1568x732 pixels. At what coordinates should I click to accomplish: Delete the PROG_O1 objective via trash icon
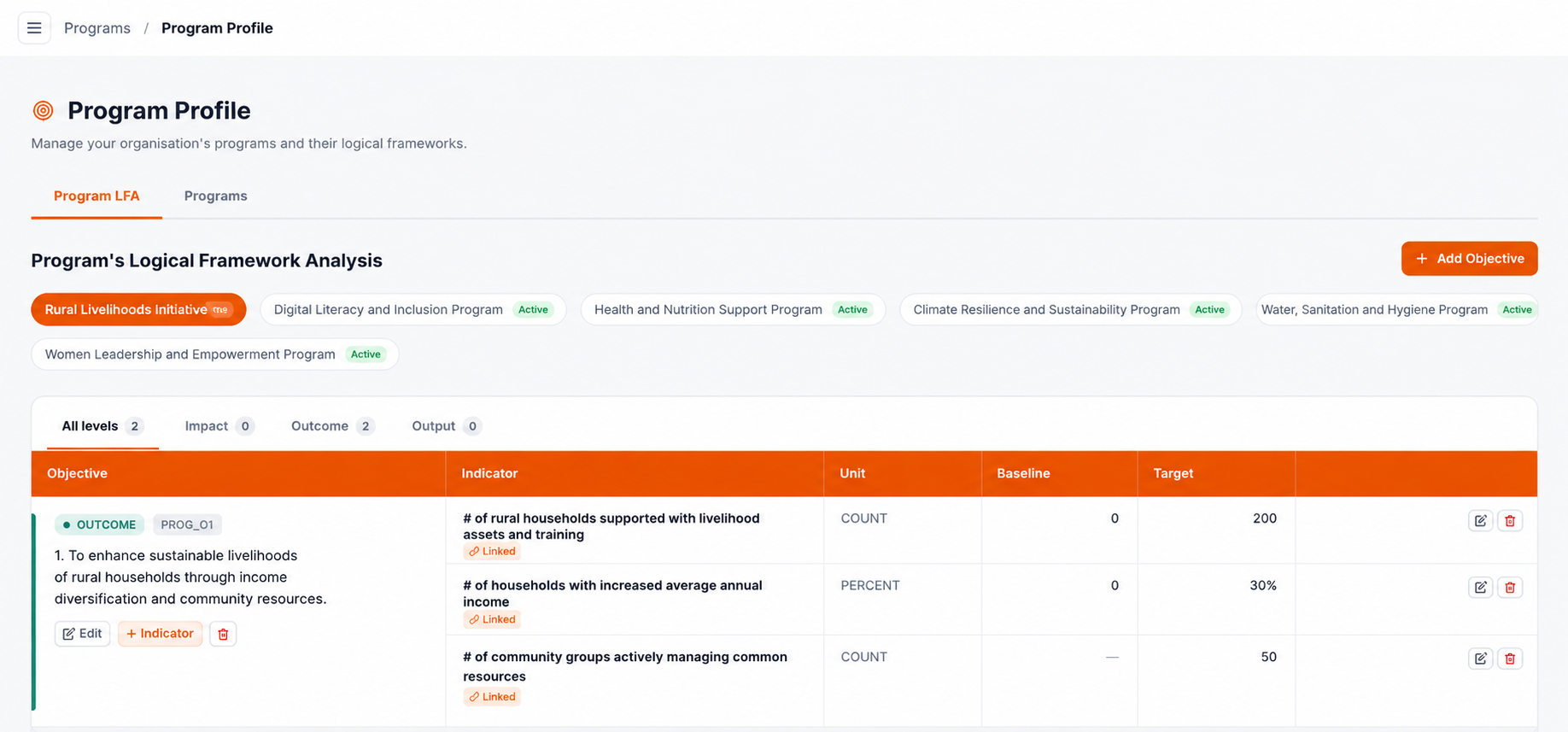[x=223, y=634]
